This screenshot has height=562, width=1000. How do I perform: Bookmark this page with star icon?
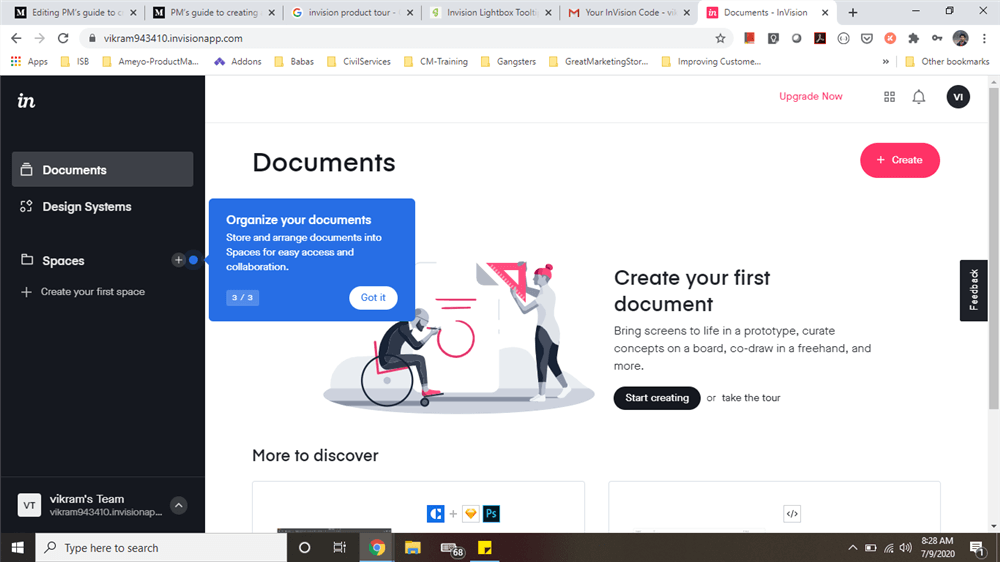(720, 38)
